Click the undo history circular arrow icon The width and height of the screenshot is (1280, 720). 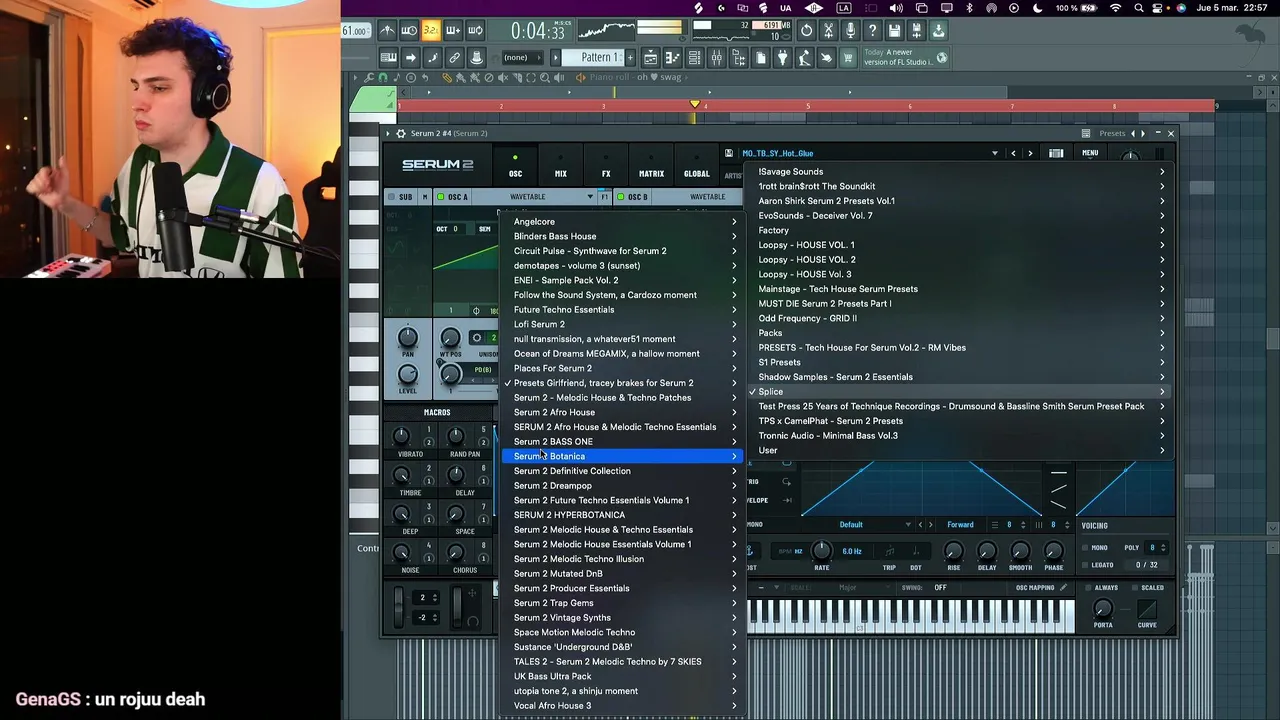806,30
